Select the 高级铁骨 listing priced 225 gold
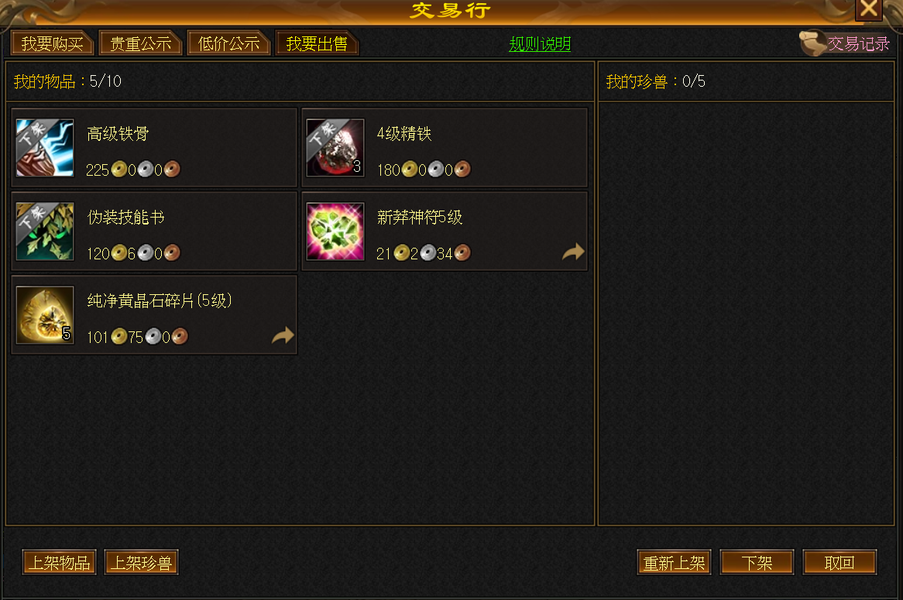Image resolution: width=903 pixels, height=600 pixels. coord(154,148)
